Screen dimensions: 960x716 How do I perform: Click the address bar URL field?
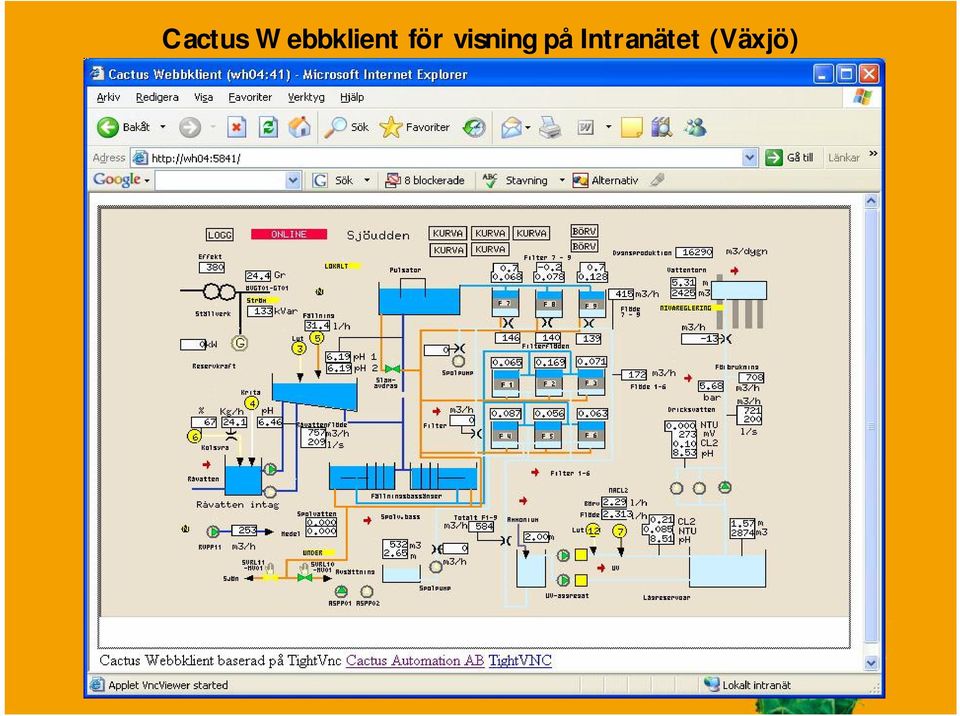click(438, 158)
